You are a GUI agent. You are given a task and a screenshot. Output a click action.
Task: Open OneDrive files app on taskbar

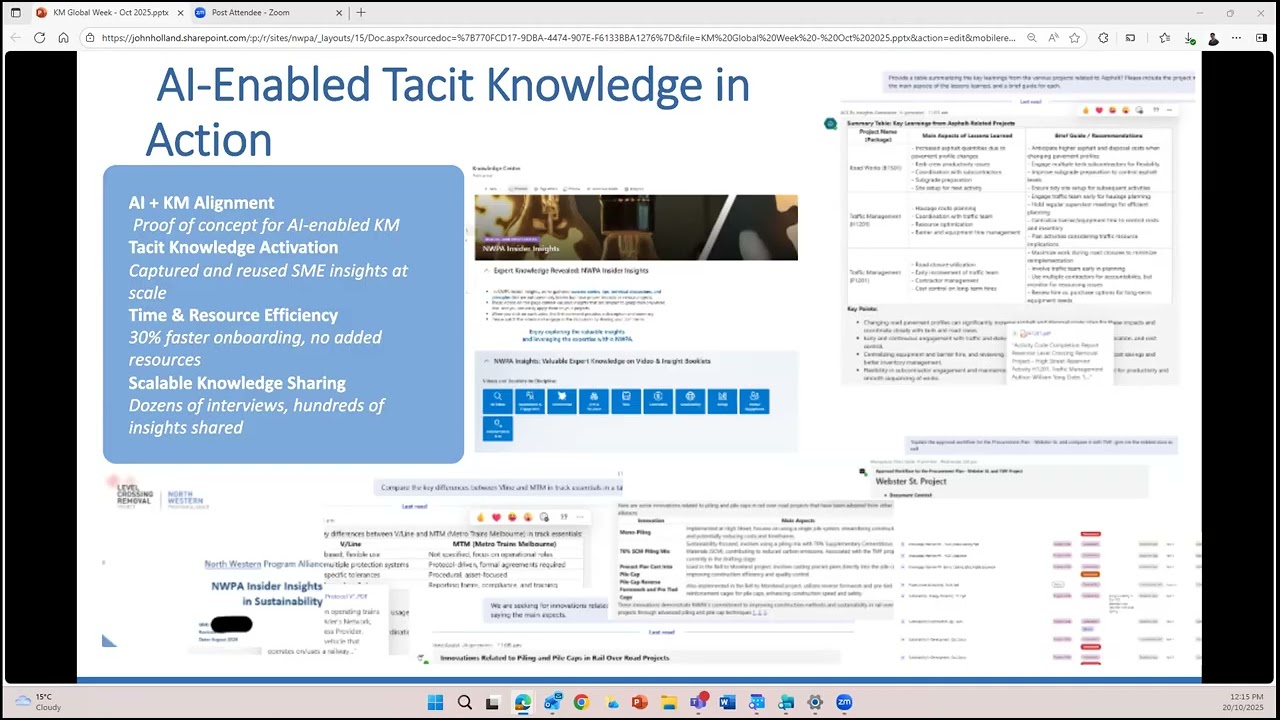610,702
